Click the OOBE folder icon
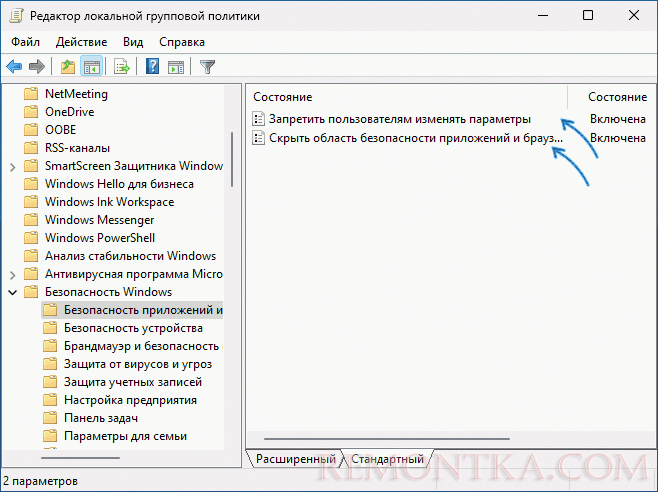658x492 pixels. pyautogui.click(x=31, y=130)
